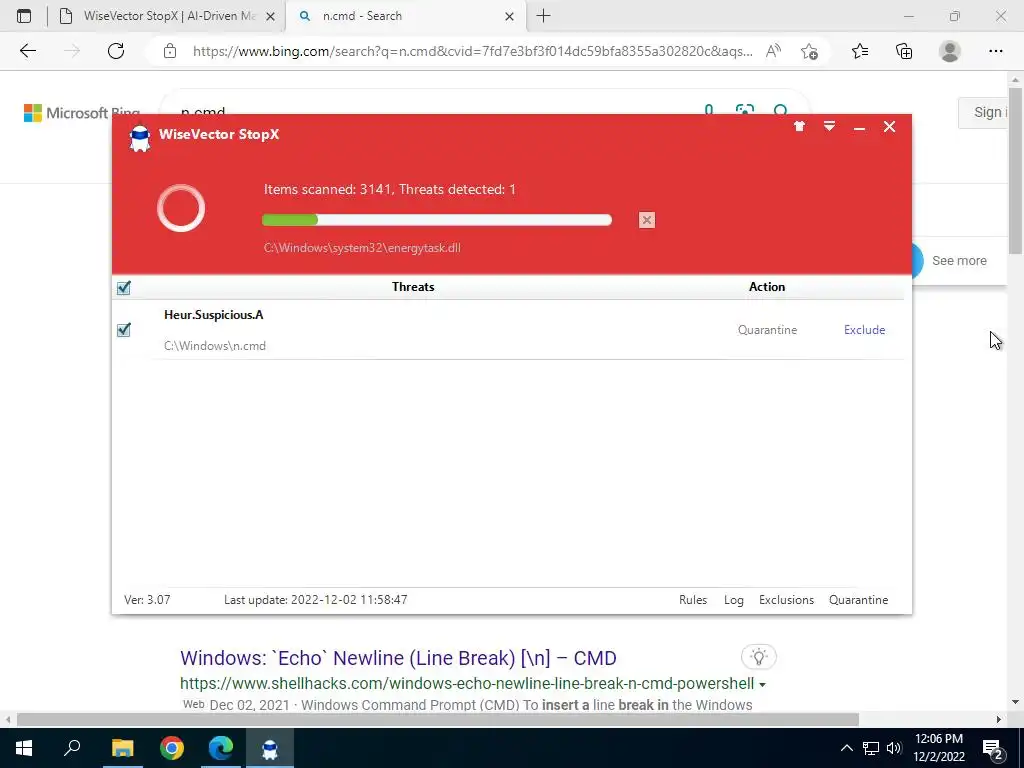Open the Windows Start menu
This screenshot has height=768, width=1024.
[x=24, y=748]
